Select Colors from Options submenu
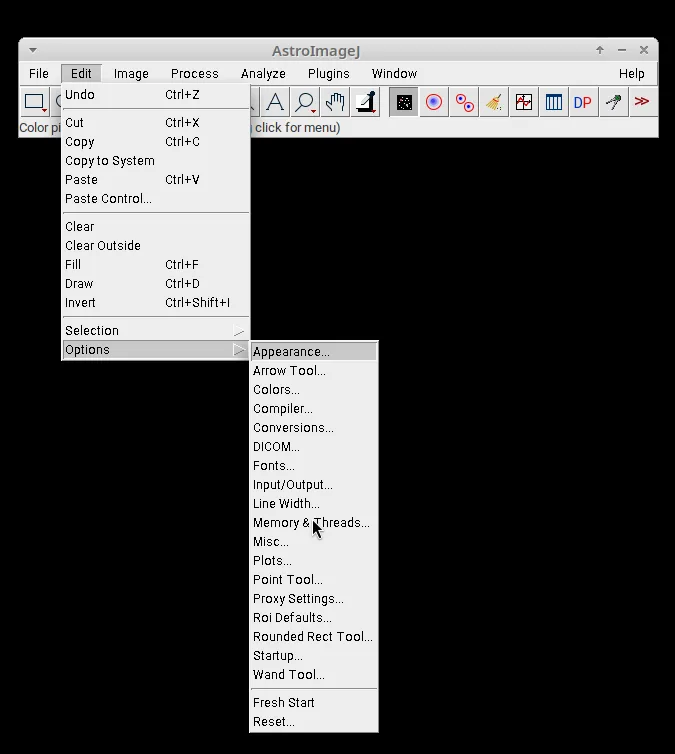This screenshot has height=754, width=675. click(x=276, y=390)
